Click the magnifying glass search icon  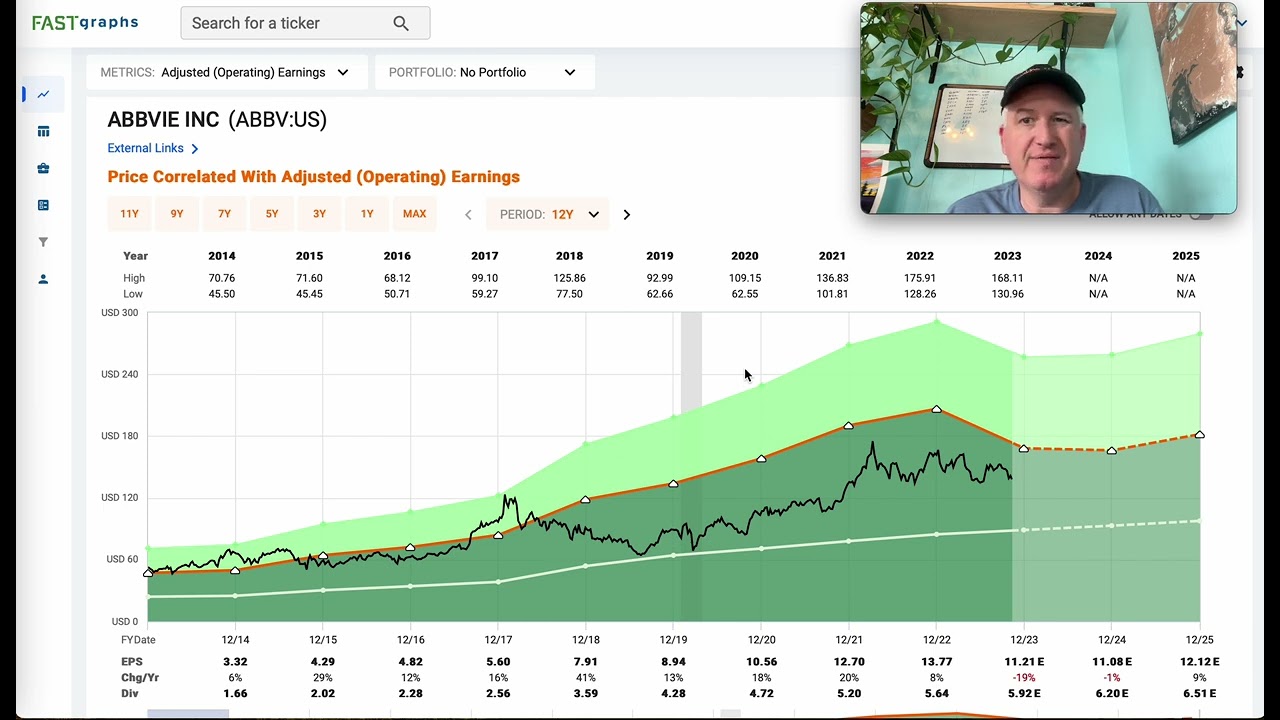401,23
